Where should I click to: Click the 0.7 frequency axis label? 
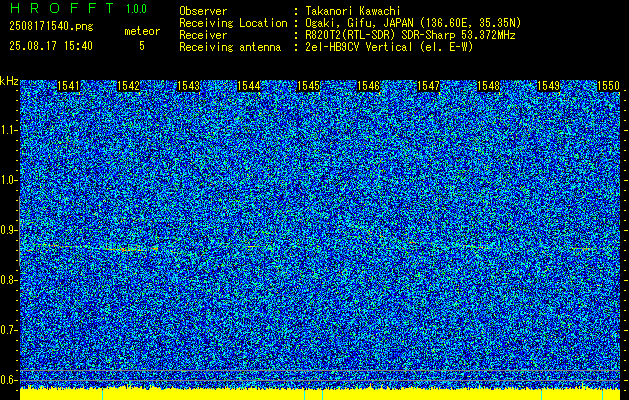click(x=8, y=330)
